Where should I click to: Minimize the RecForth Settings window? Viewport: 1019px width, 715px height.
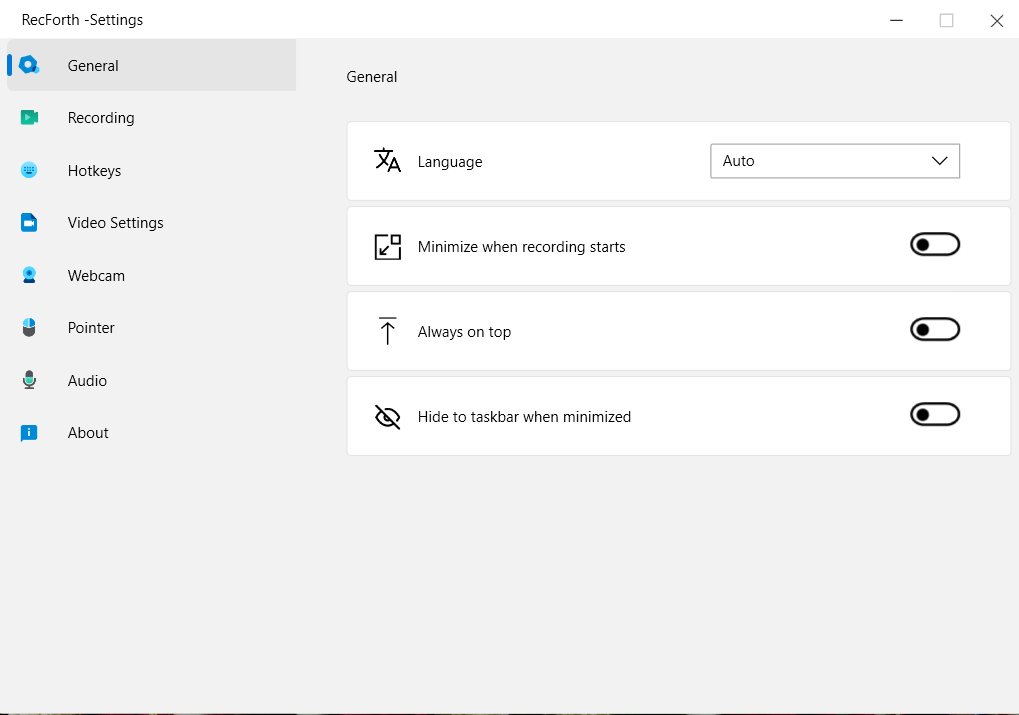896,20
